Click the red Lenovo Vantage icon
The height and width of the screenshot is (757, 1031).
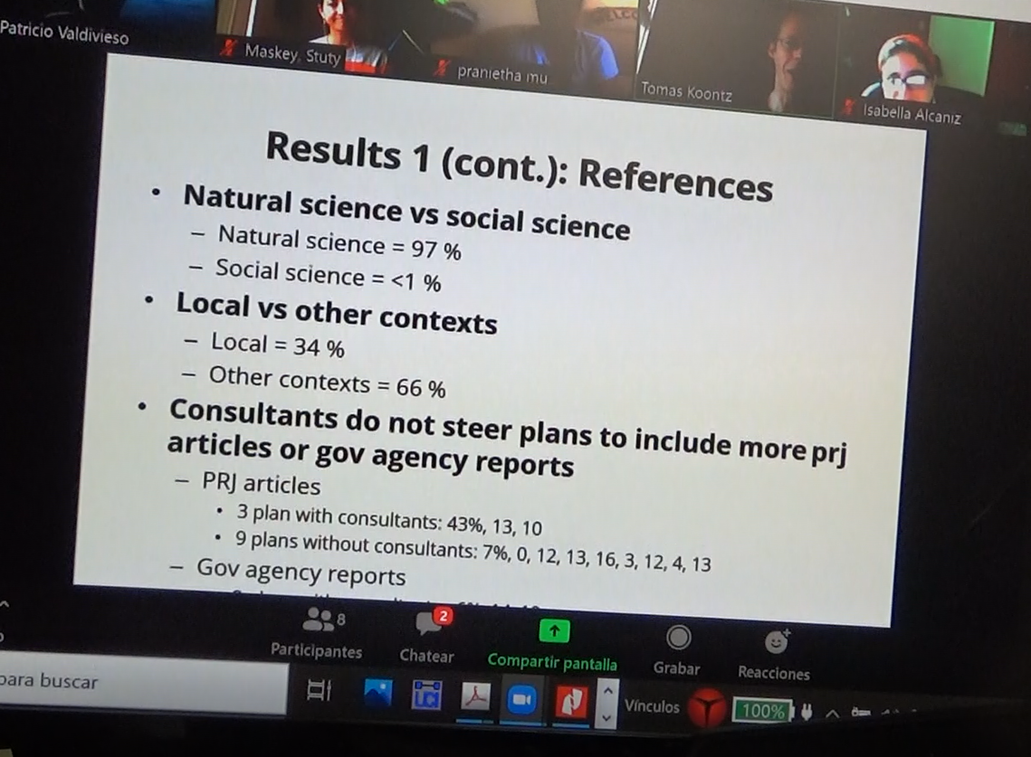707,708
